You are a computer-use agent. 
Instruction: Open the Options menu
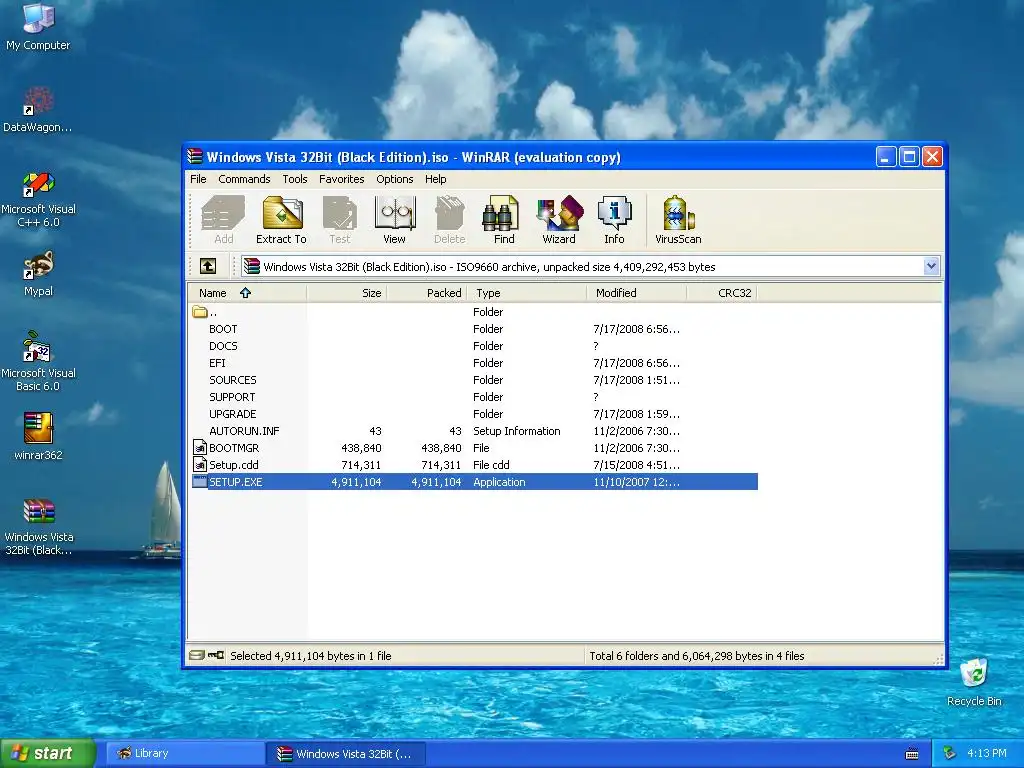pyautogui.click(x=394, y=179)
